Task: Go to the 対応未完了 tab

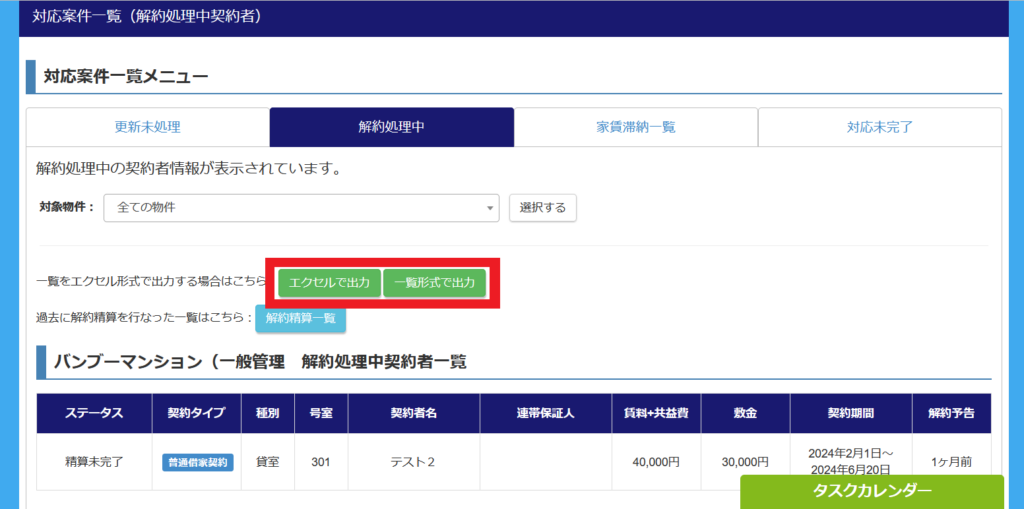Action: click(x=879, y=127)
